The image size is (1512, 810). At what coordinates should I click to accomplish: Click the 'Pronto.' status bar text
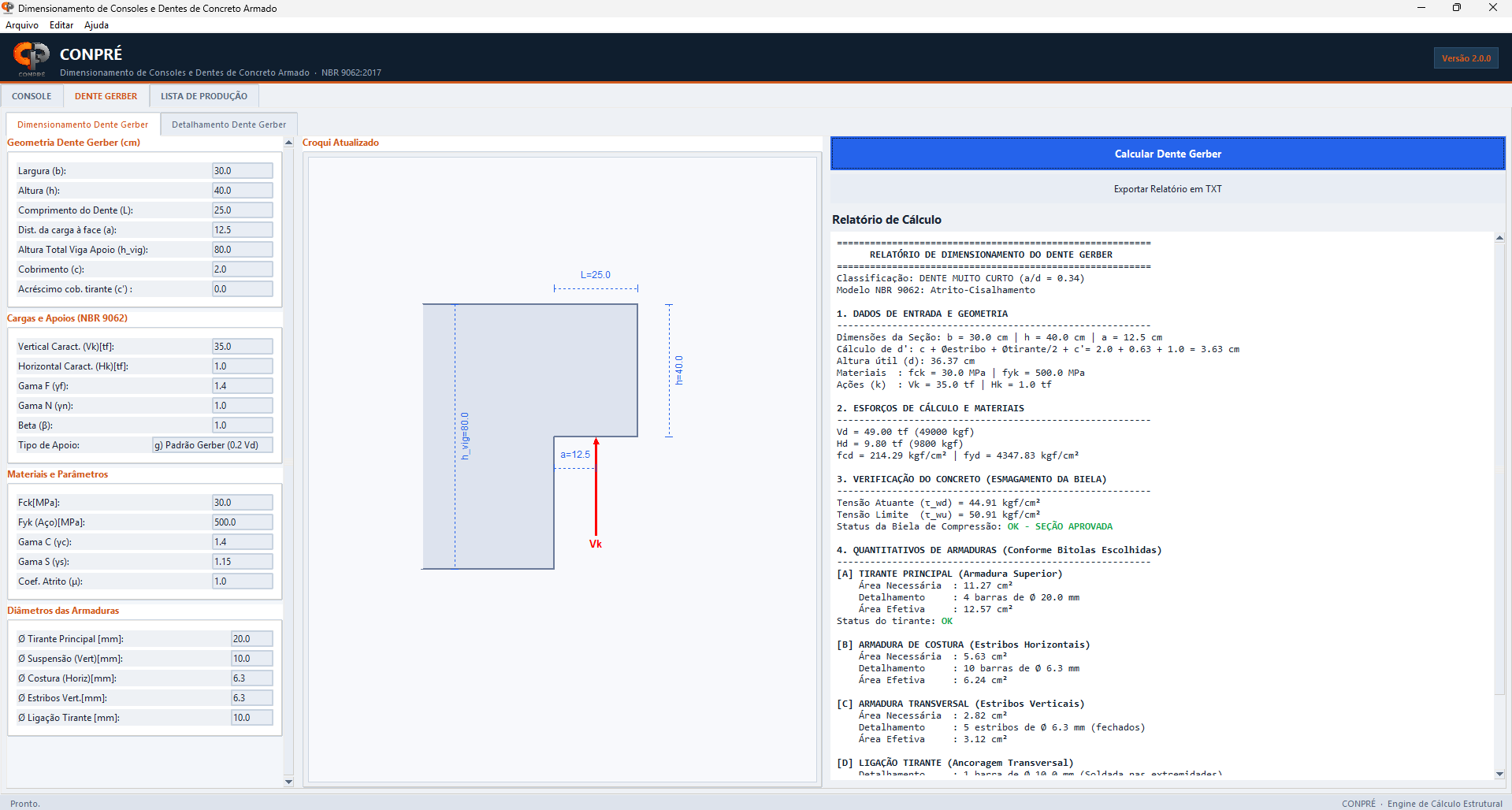(x=25, y=804)
